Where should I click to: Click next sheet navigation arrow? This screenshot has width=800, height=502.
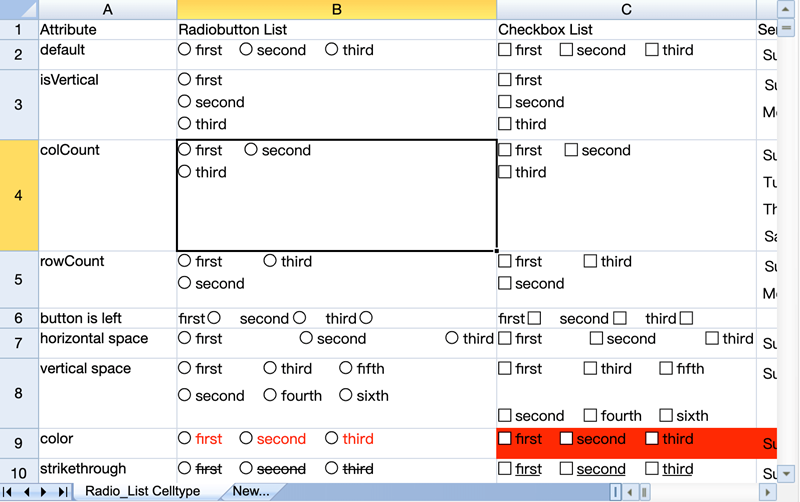point(45,492)
